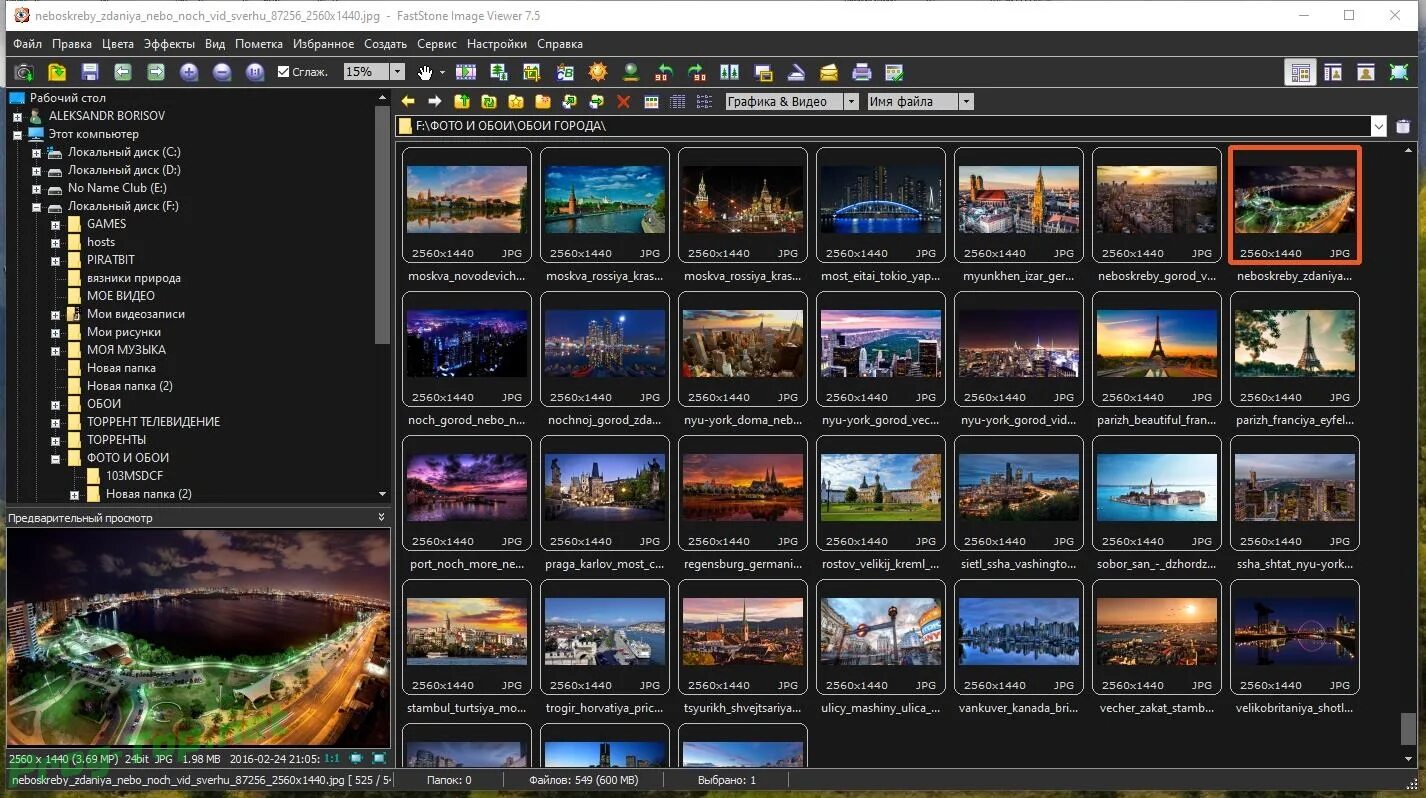This screenshot has height=798, width=1426.
Task: Rotate image left 90 degrees
Action: (664, 72)
